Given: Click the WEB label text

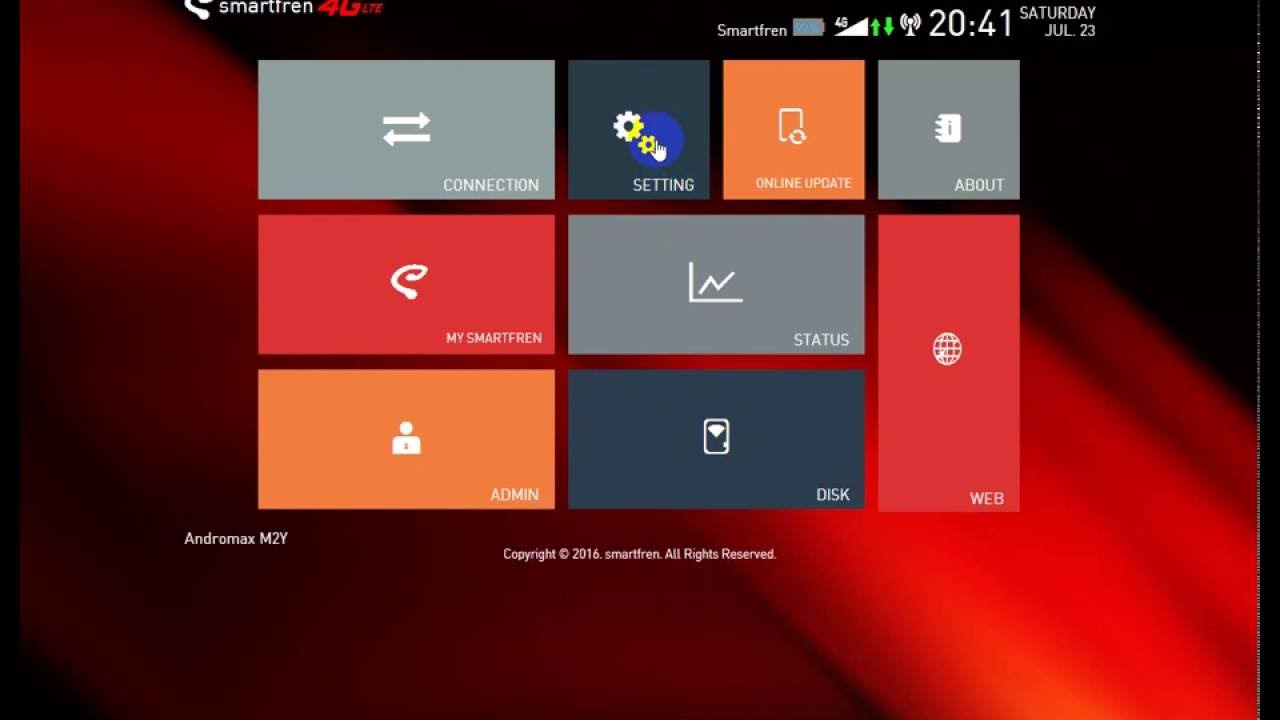Looking at the screenshot, I should (986, 499).
